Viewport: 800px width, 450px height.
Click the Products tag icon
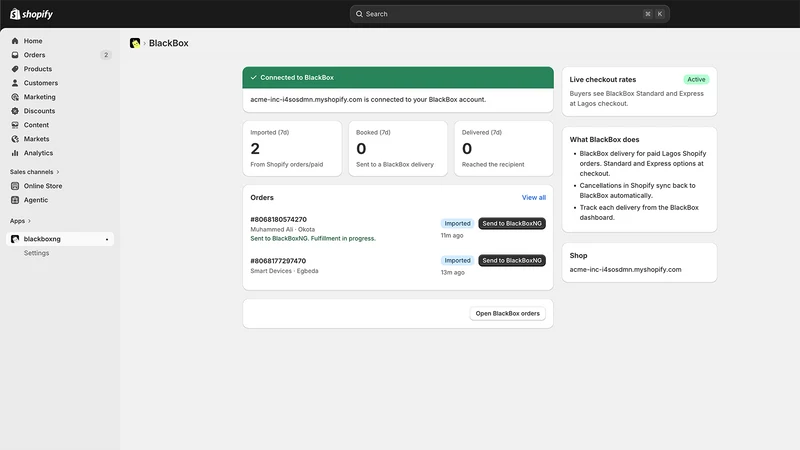(15, 69)
